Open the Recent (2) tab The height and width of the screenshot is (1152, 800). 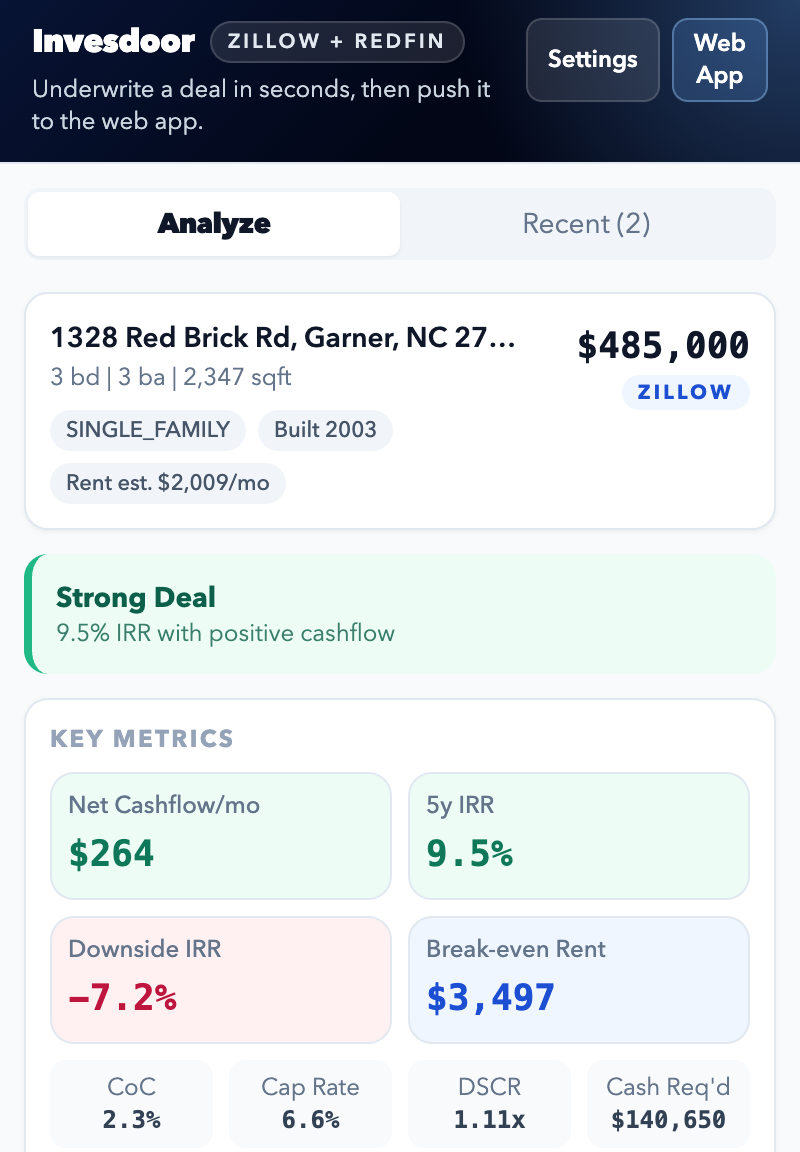click(586, 224)
